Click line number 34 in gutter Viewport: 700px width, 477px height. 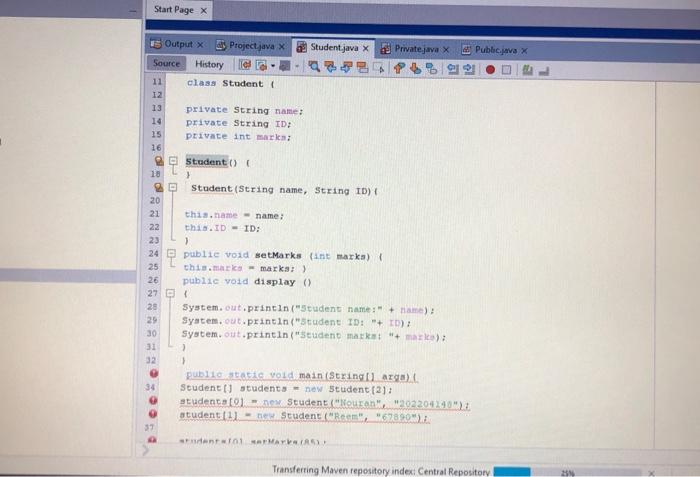[x=150, y=387]
